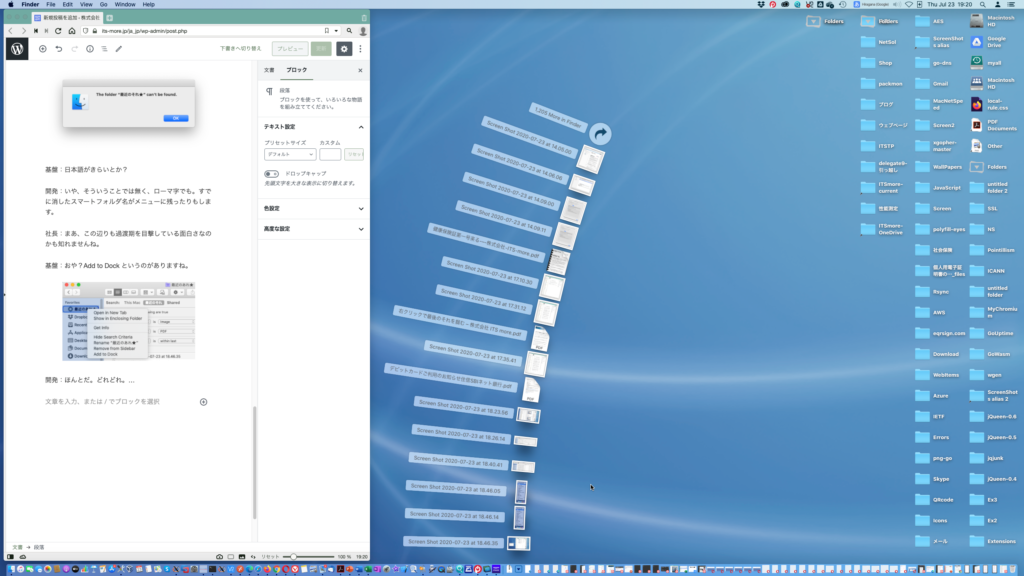Open the プリセットサイズ dropdown set to デフォルト
Screen dimensions: 1024x576
[x=290, y=154]
